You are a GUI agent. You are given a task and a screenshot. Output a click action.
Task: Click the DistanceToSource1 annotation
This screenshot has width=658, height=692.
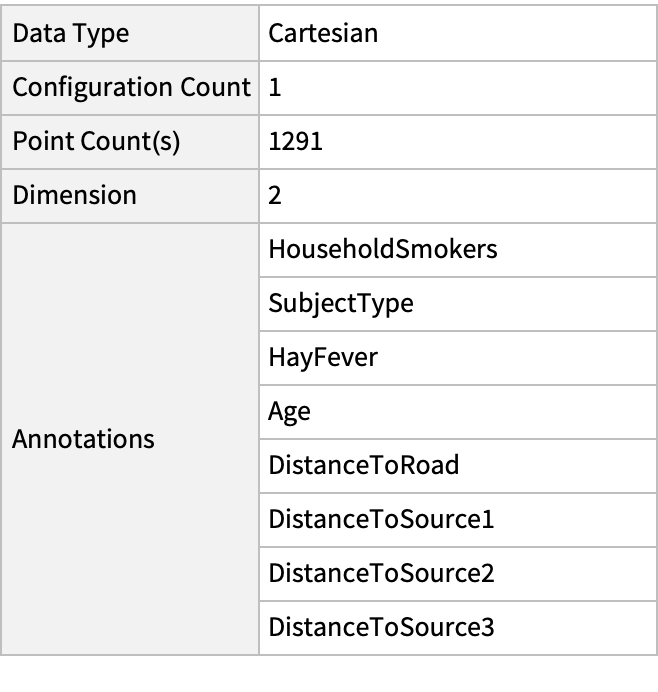click(381, 519)
